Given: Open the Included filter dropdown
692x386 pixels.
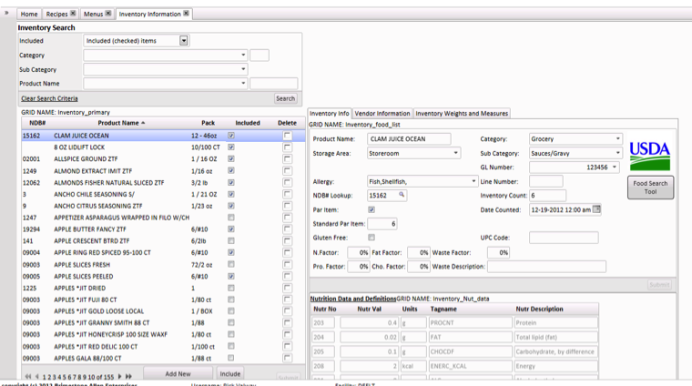Looking at the screenshot, I should pos(184,41).
